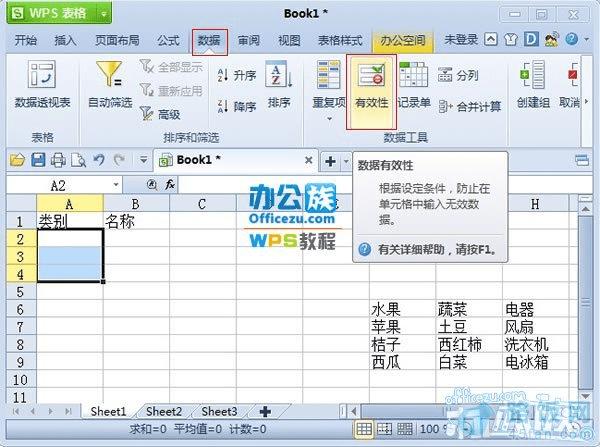Screen dimensions: 600x447
Task: Open the 数据透视表 pivot table tool
Action: 42,85
